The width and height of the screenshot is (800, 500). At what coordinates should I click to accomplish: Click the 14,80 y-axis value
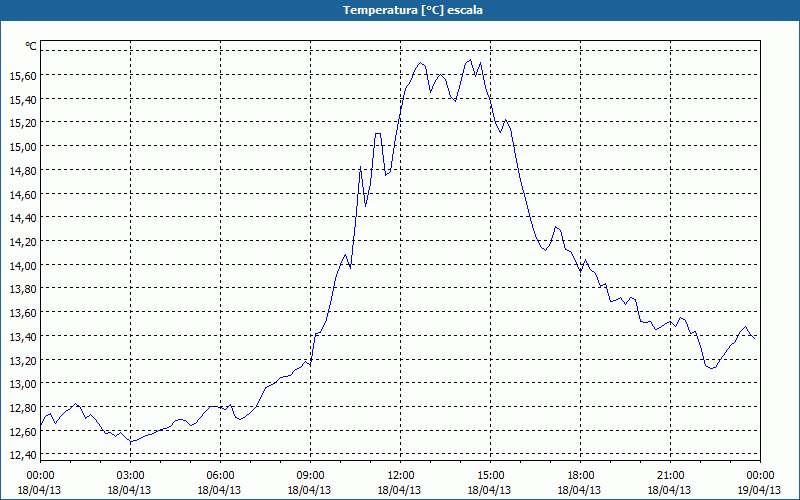pyautogui.click(x=23, y=170)
